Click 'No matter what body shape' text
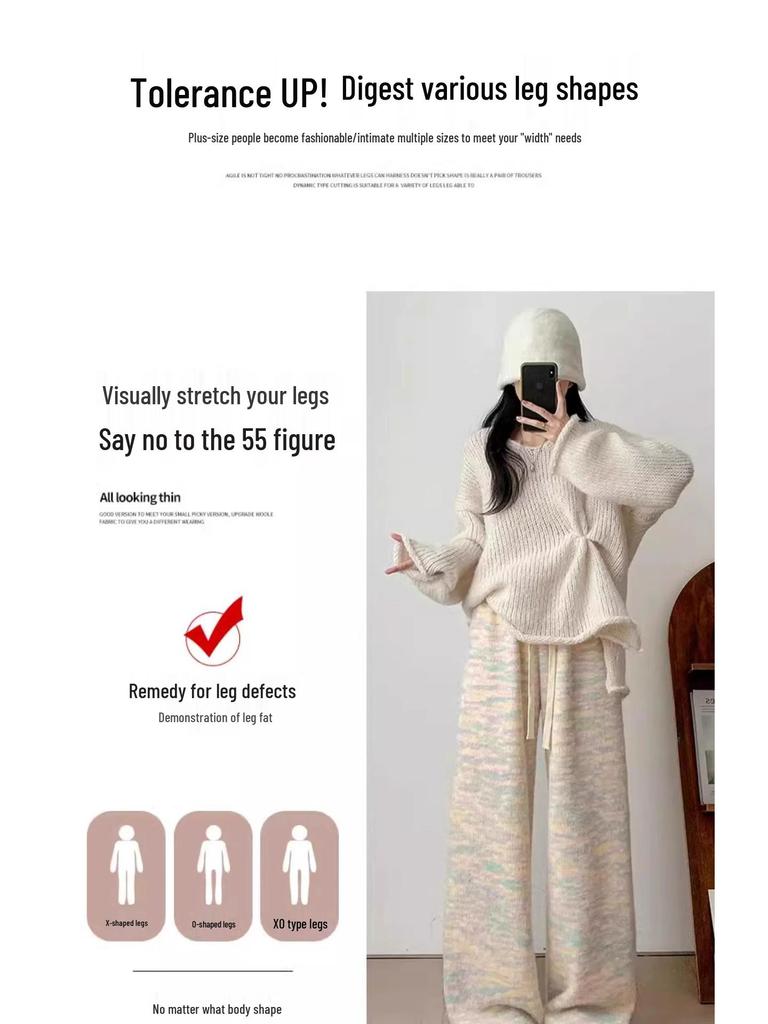Viewport: 768px width, 1024px height. (217, 1010)
